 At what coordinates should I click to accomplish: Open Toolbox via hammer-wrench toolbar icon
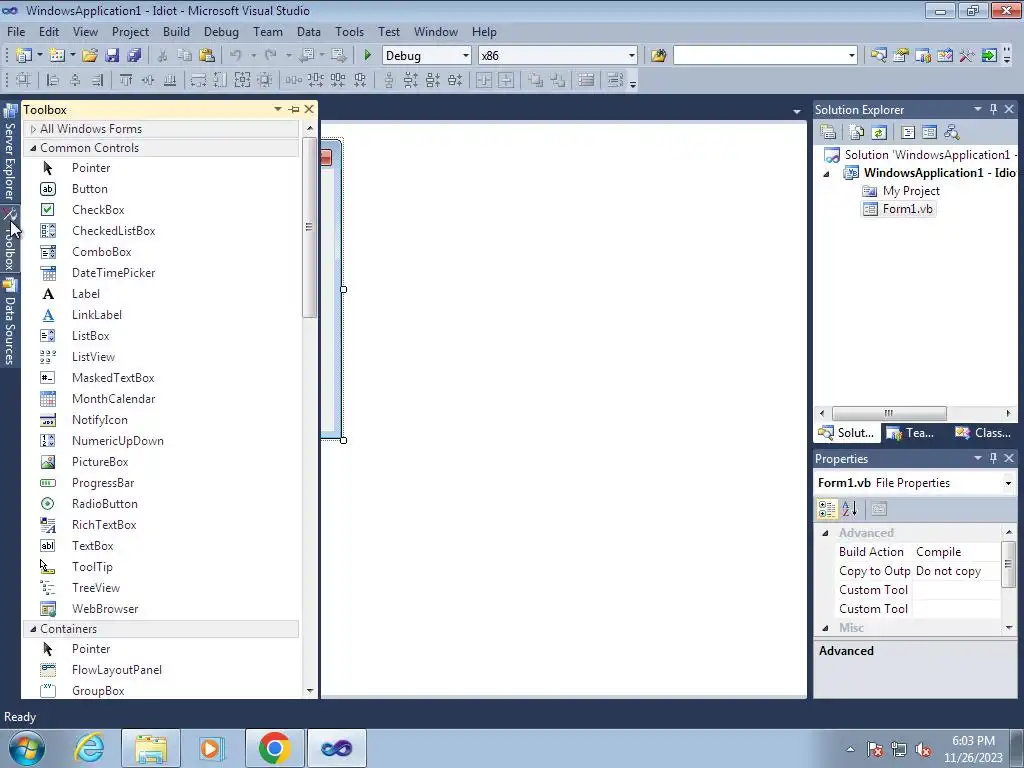pos(967,56)
